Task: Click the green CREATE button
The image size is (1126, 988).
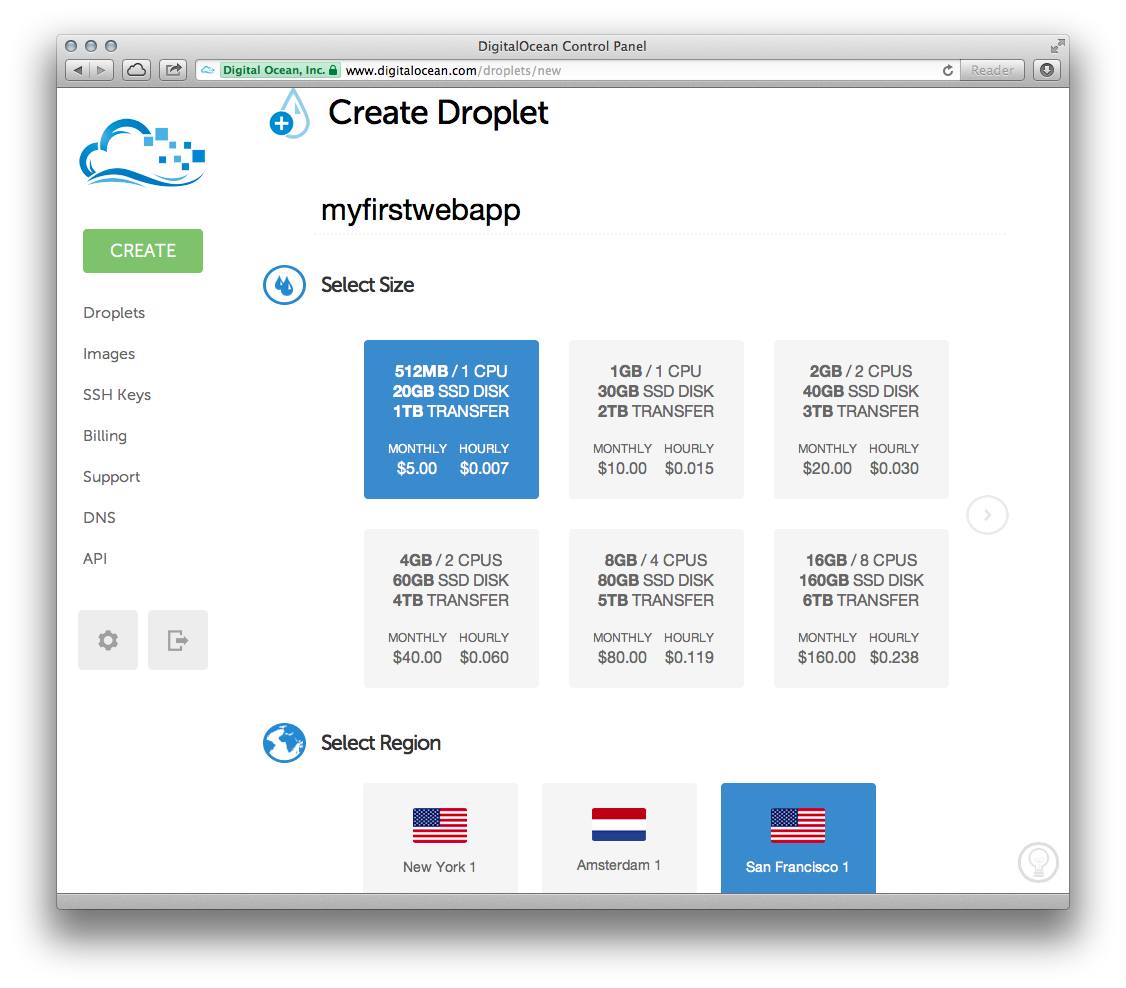Action: 143,251
